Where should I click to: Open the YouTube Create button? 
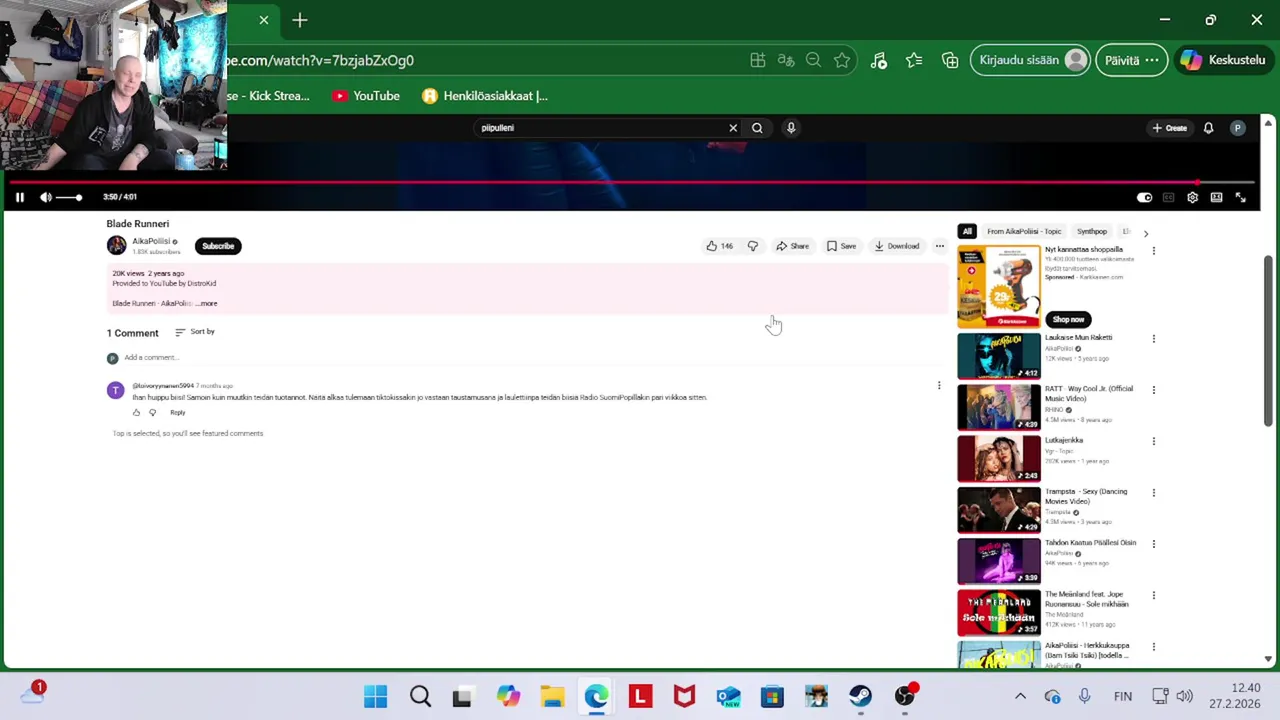pyautogui.click(x=1169, y=128)
